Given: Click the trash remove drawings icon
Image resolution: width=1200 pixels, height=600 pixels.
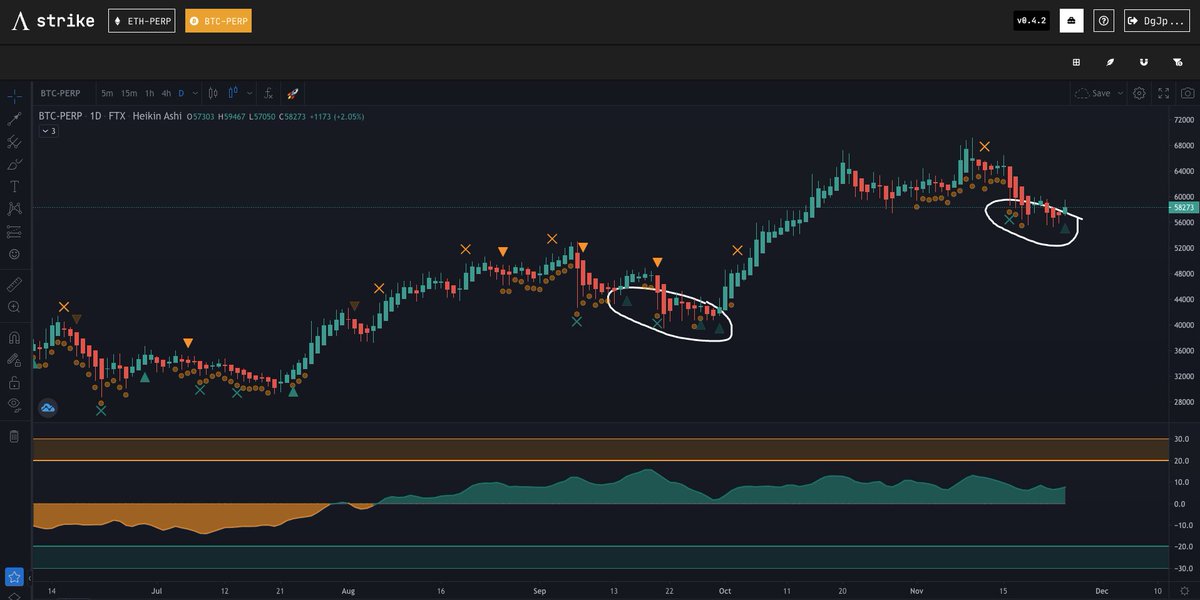Looking at the screenshot, I should click(14, 436).
